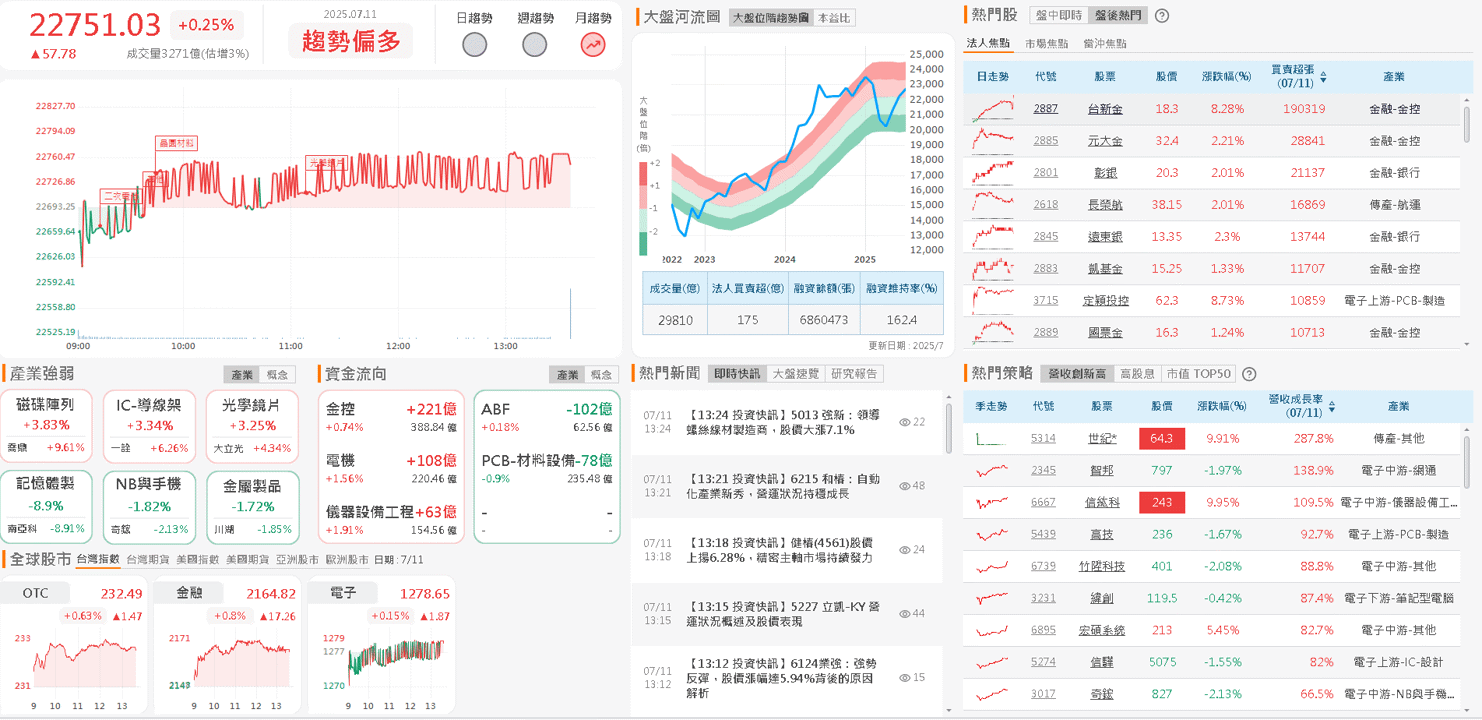Open the 市場焦點 tab
The image size is (1482, 720).
[x=1047, y=44]
